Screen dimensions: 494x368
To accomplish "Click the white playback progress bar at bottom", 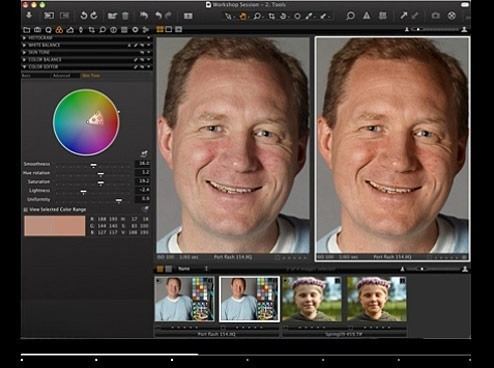I will (109, 354).
